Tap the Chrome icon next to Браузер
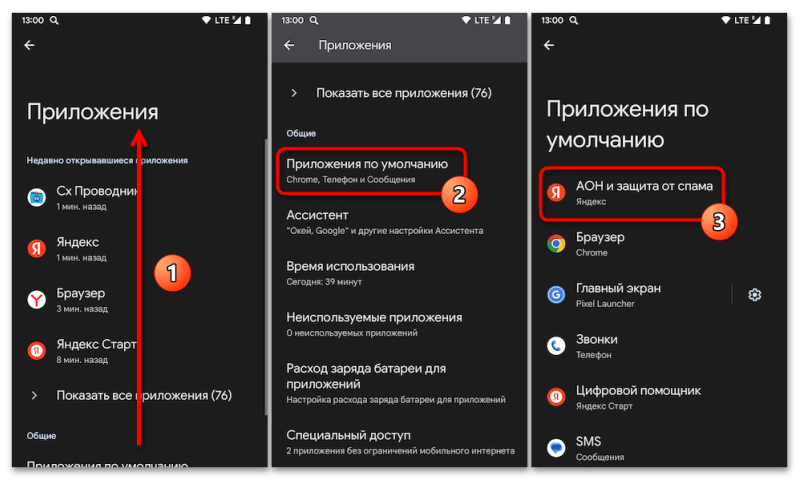This screenshot has width=800, height=480. 556,244
